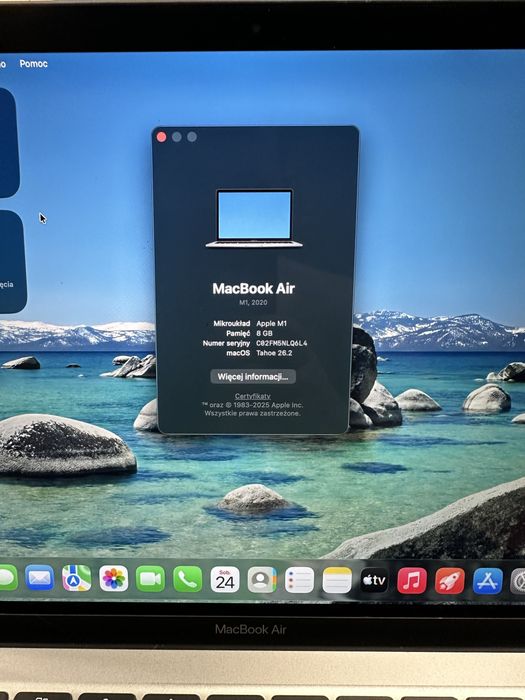The height and width of the screenshot is (700, 525).
Task: Click the red rocket app icon in the dock
Action: [450, 580]
